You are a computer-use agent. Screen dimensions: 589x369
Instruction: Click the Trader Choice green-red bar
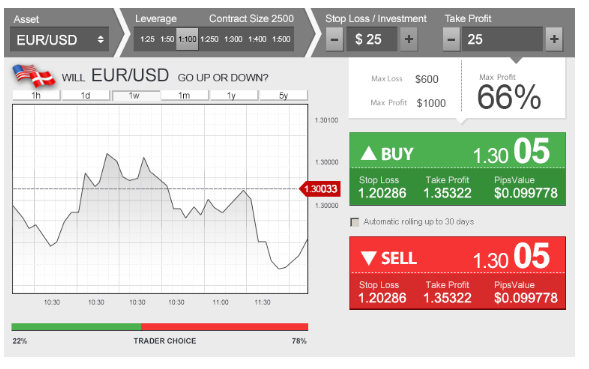160,327
